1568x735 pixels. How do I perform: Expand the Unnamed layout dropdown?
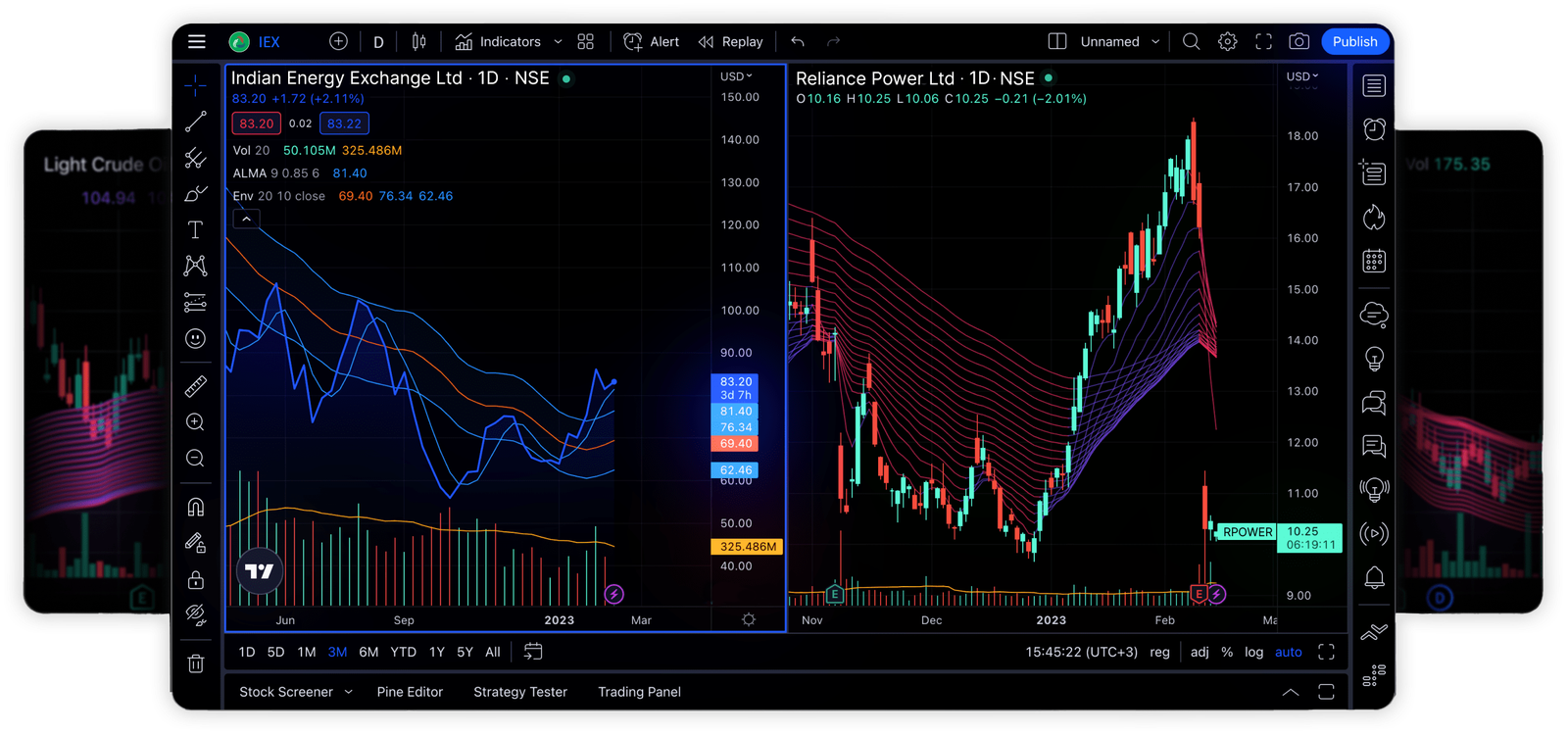click(1155, 41)
